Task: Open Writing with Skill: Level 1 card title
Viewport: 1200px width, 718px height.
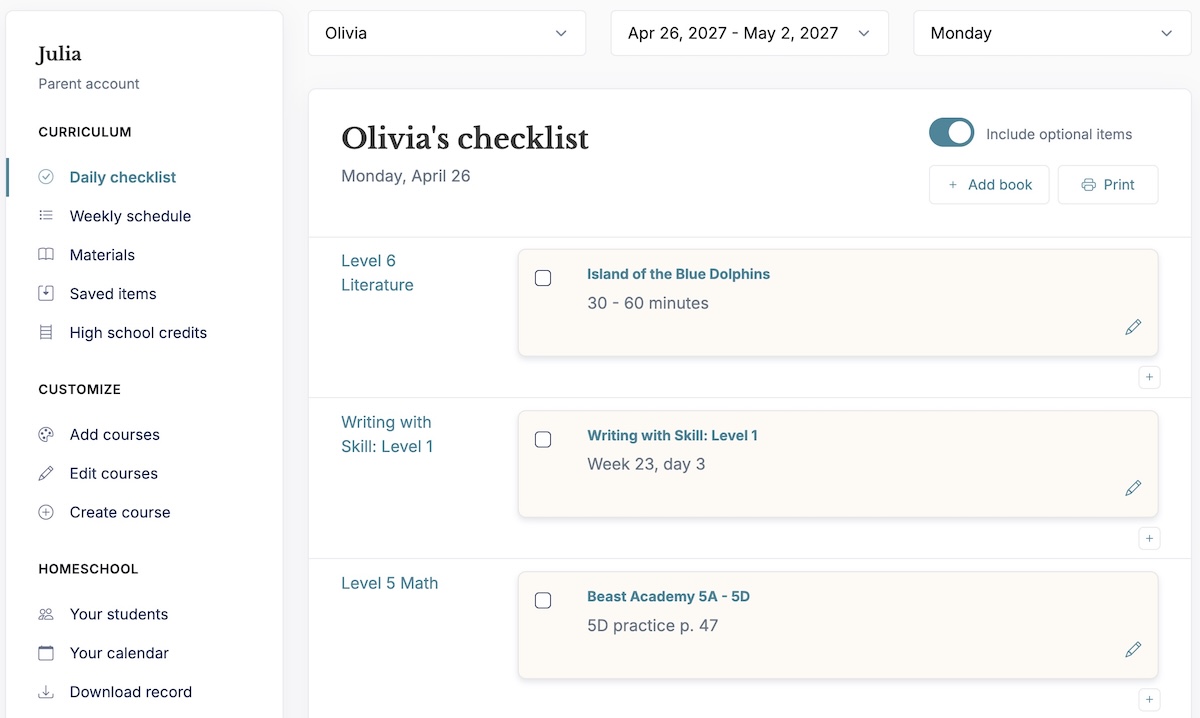Action: (x=672, y=435)
